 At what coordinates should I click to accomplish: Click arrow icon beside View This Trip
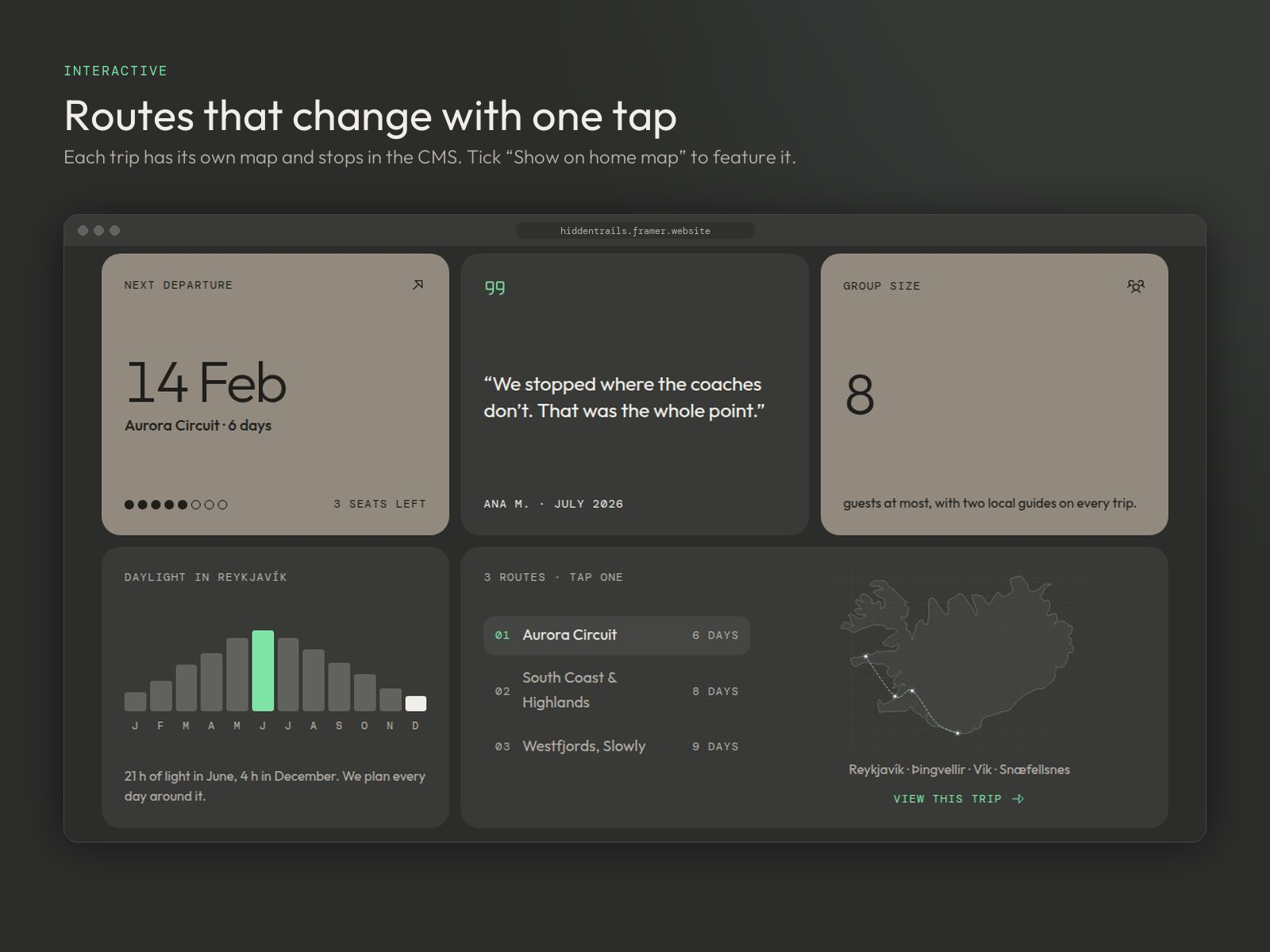[1018, 799]
